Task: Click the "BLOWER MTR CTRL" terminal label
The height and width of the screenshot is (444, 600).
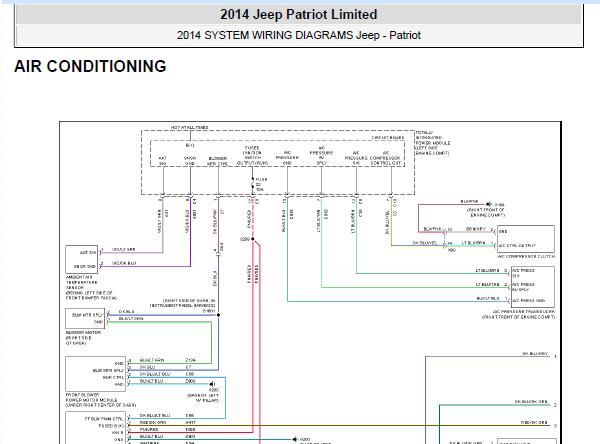Action: point(217,161)
